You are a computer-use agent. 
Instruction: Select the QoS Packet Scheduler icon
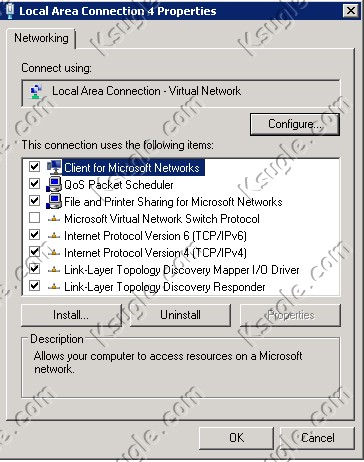54,184
